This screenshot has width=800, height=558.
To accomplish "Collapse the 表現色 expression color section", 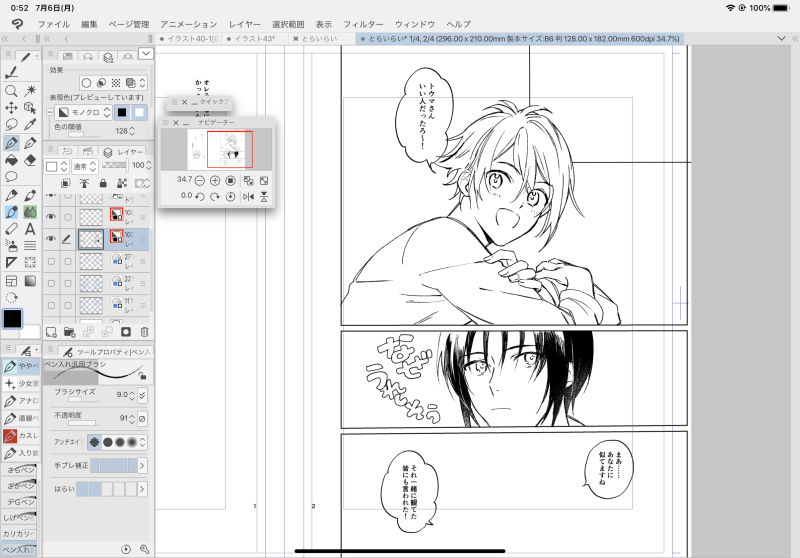I will [50, 112].
